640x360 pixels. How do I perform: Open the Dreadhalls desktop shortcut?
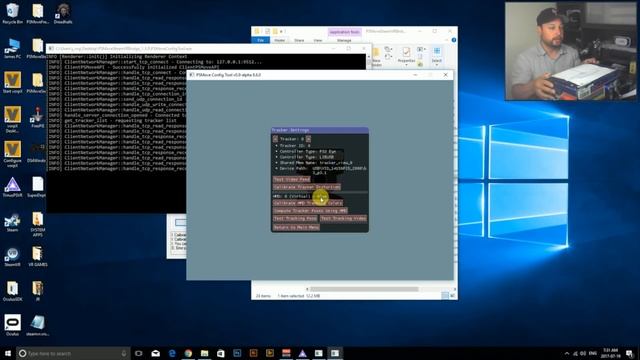click(x=63, y=14)
